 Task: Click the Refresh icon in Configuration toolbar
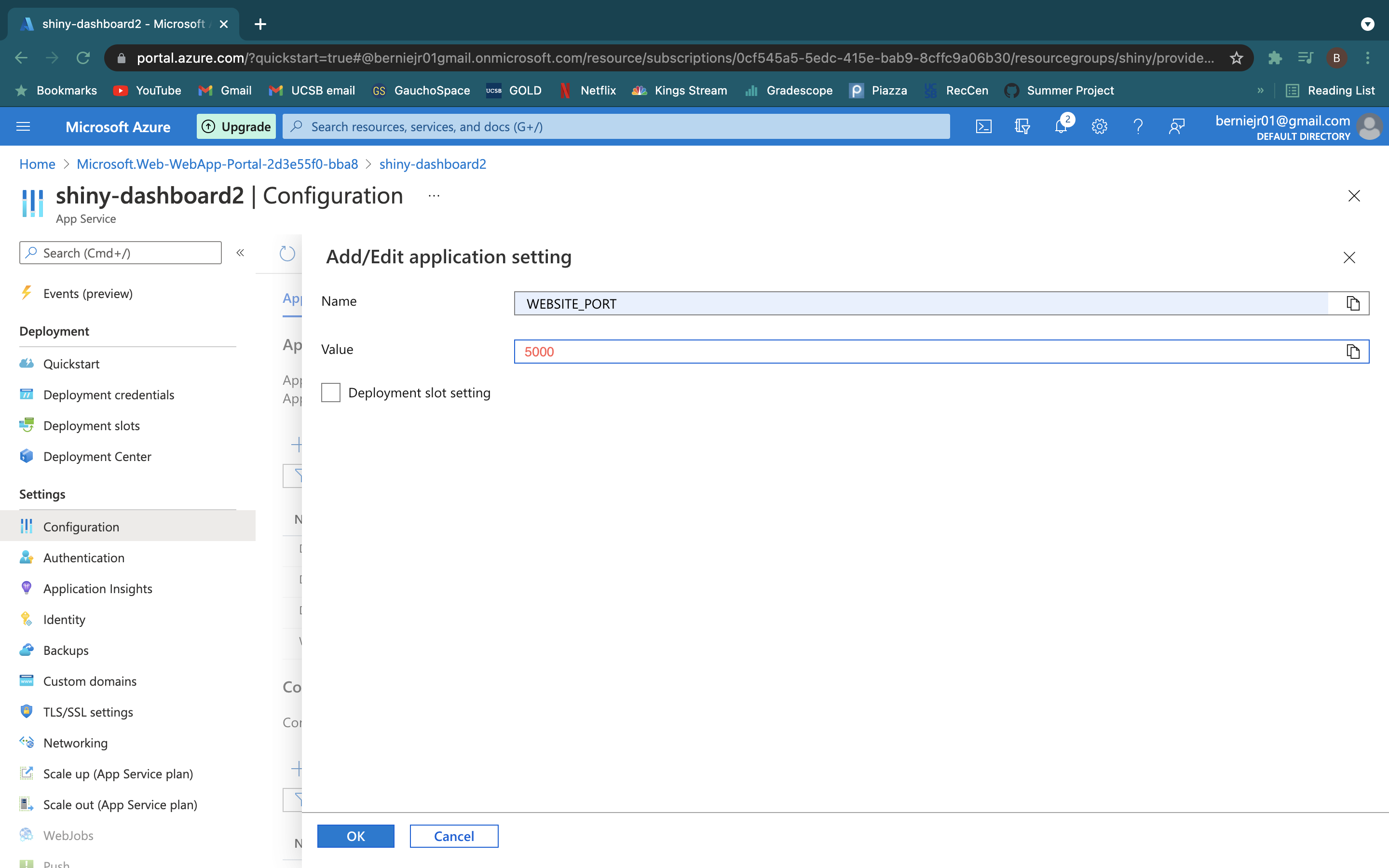287,253
